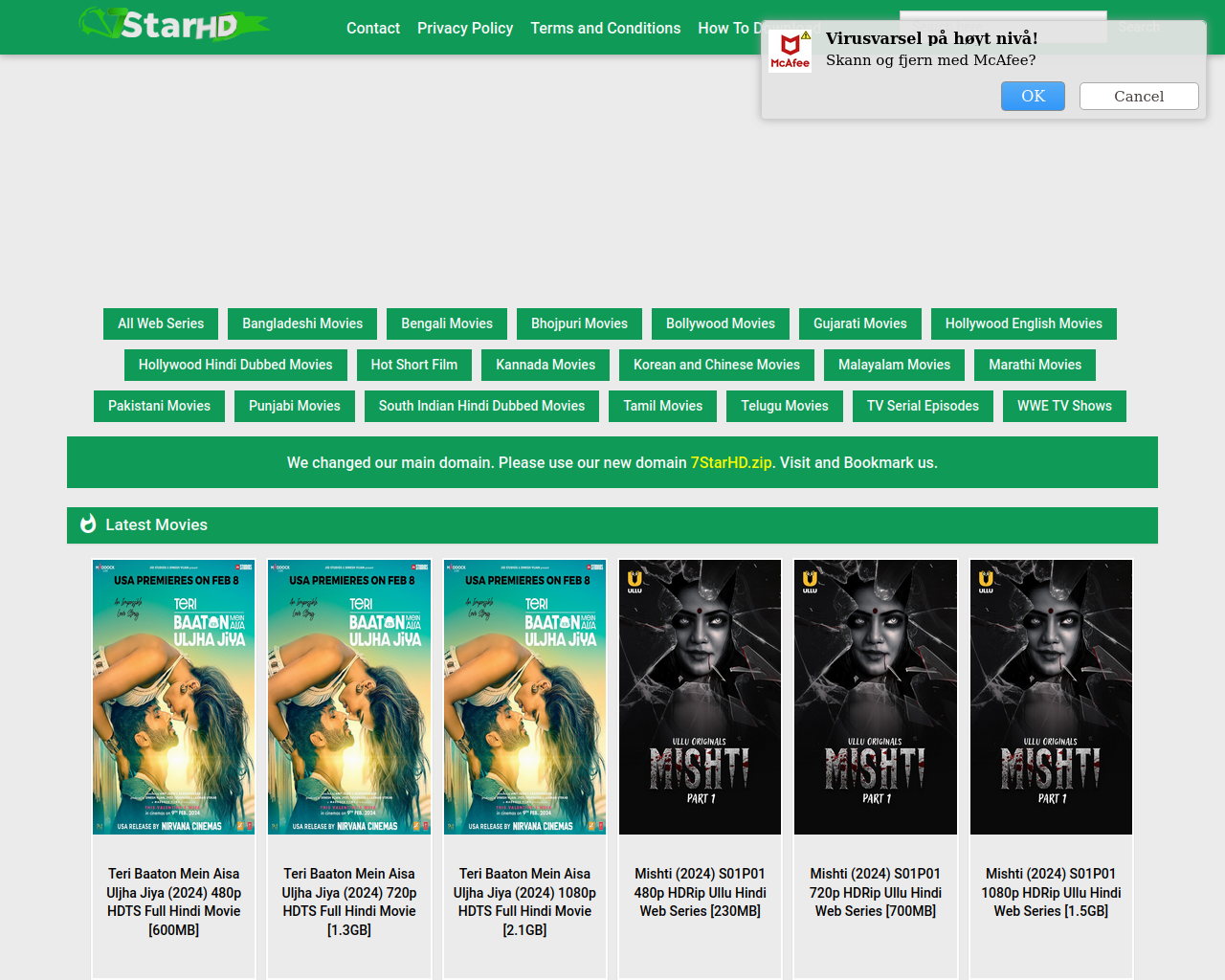Open Bollywood Movies category
Viewport: 1225px width, 980px height.
[721, 323]
